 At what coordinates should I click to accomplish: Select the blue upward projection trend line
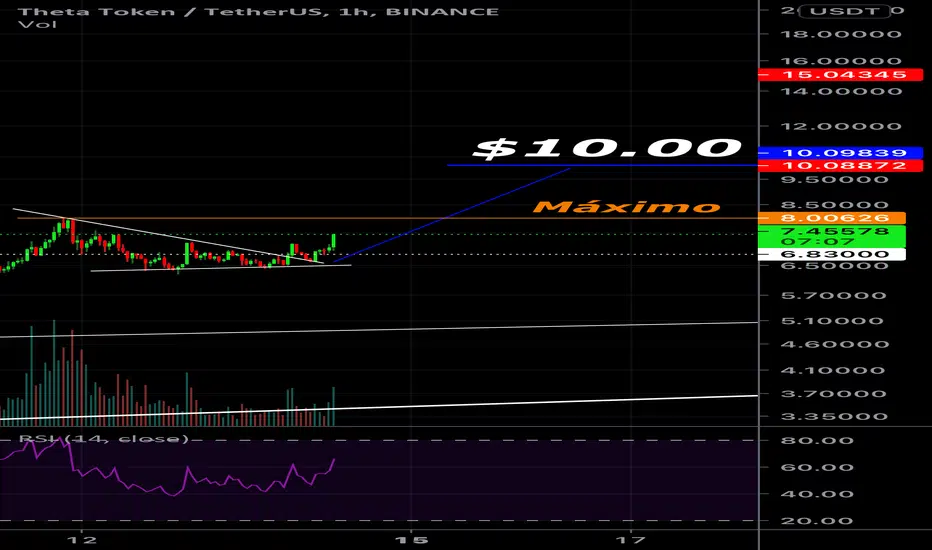(452, 215)
